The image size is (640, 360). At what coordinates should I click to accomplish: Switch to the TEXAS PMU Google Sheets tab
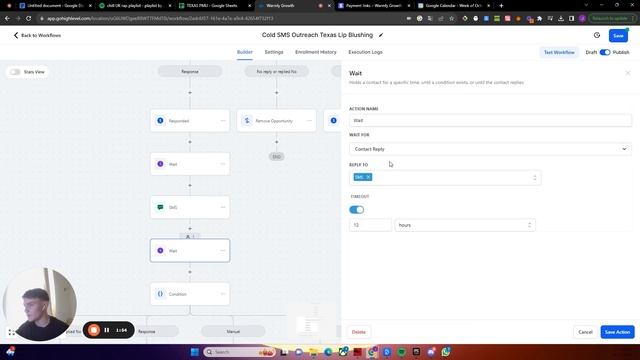coord(214,6)
